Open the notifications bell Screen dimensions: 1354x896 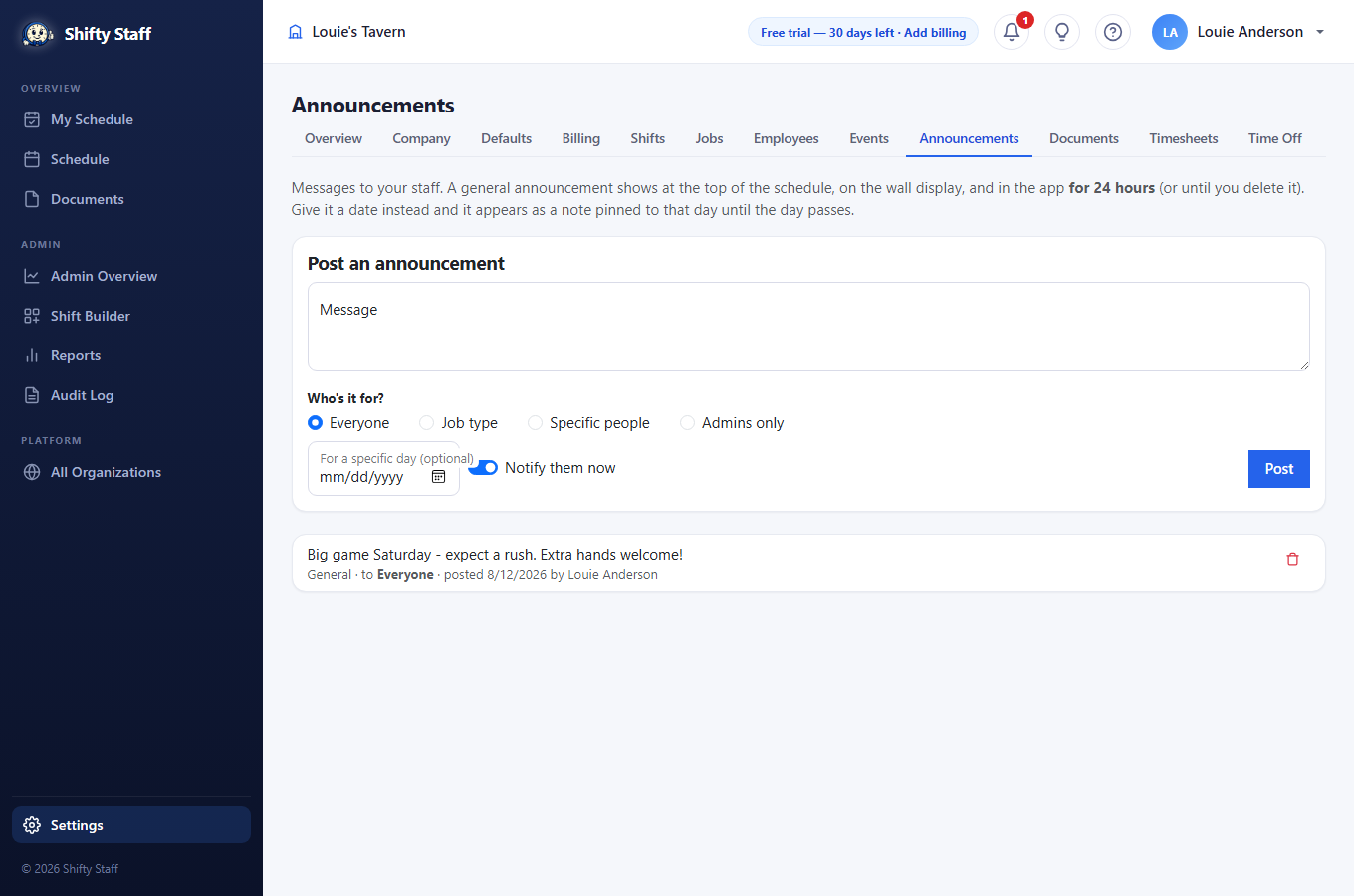1012,32
